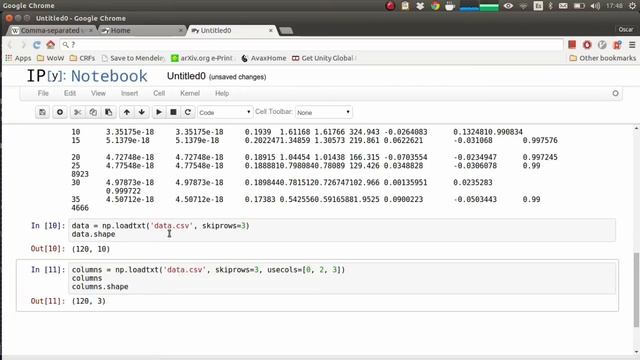
Task: Click the red circular extension icon
Action: (587, 44)
